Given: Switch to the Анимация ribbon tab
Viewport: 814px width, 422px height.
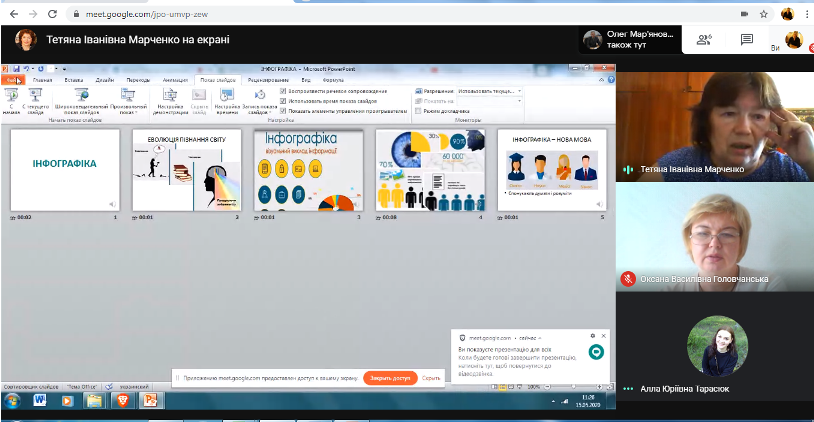Looking at the screenshot, I should (x=175, y=80).
